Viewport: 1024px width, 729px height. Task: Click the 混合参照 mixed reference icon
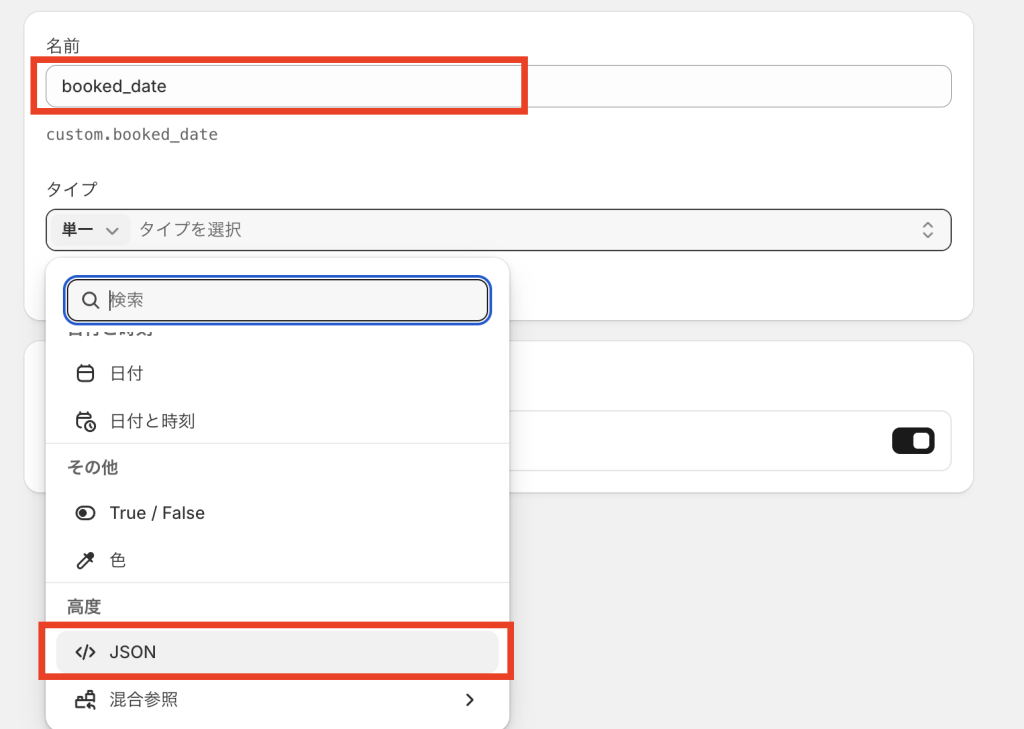[86, 700]
